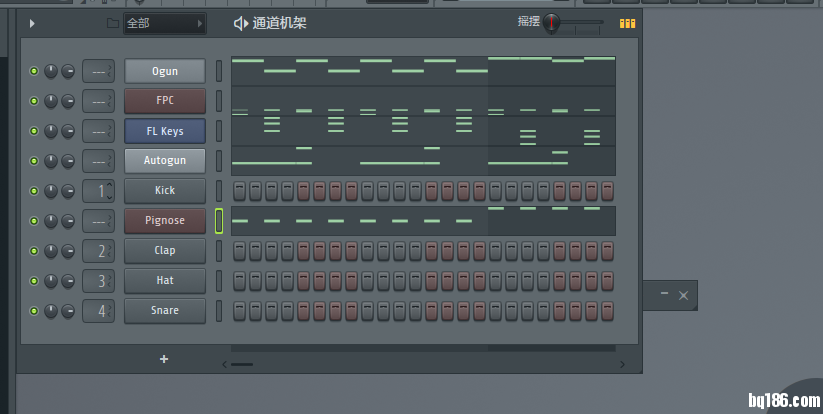Click the Clap channel pan knob

click(51, 251)
